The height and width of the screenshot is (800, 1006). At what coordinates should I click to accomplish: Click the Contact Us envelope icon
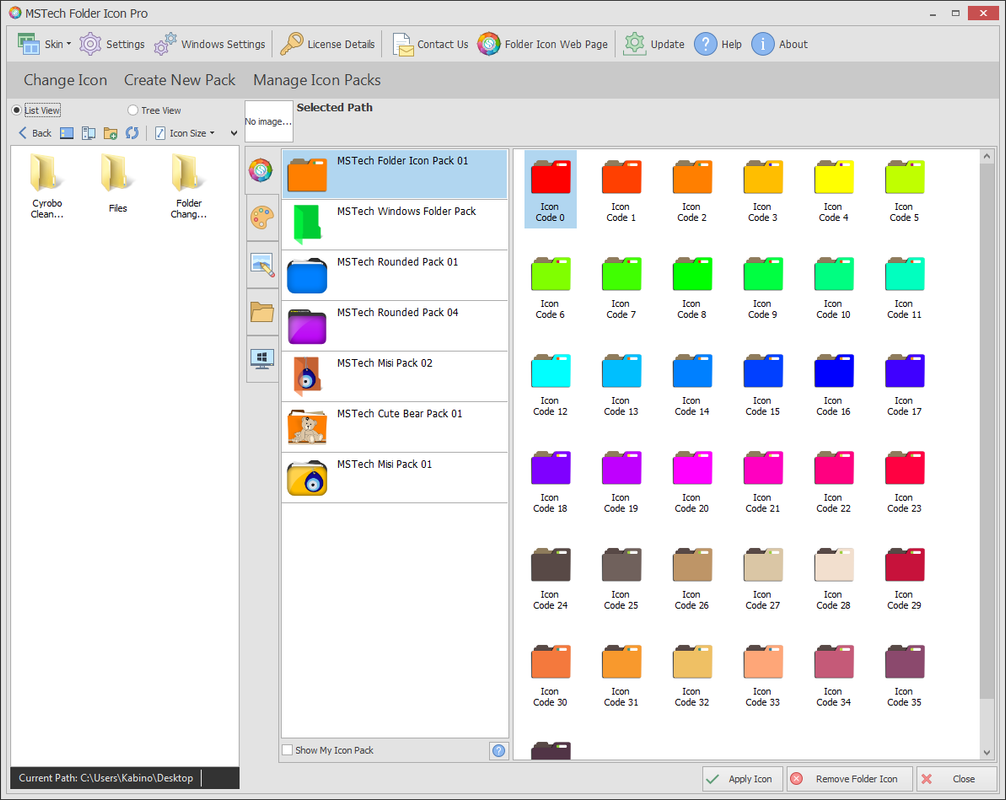pyautogui.click(x=403, y=44)
